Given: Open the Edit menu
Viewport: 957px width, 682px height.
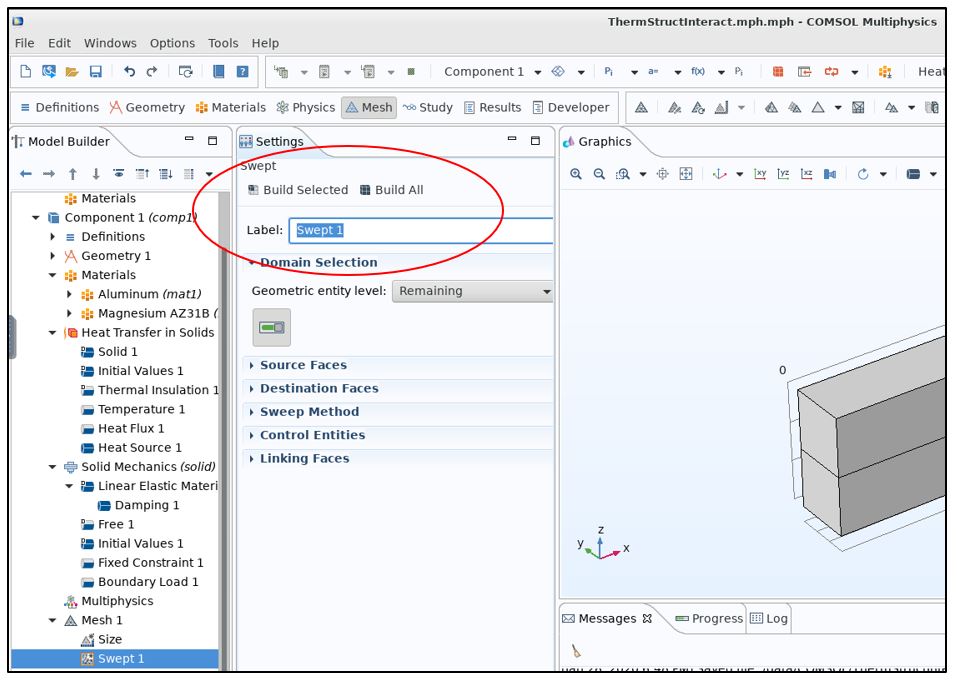Looking at the screenshot, I should 59,43.
